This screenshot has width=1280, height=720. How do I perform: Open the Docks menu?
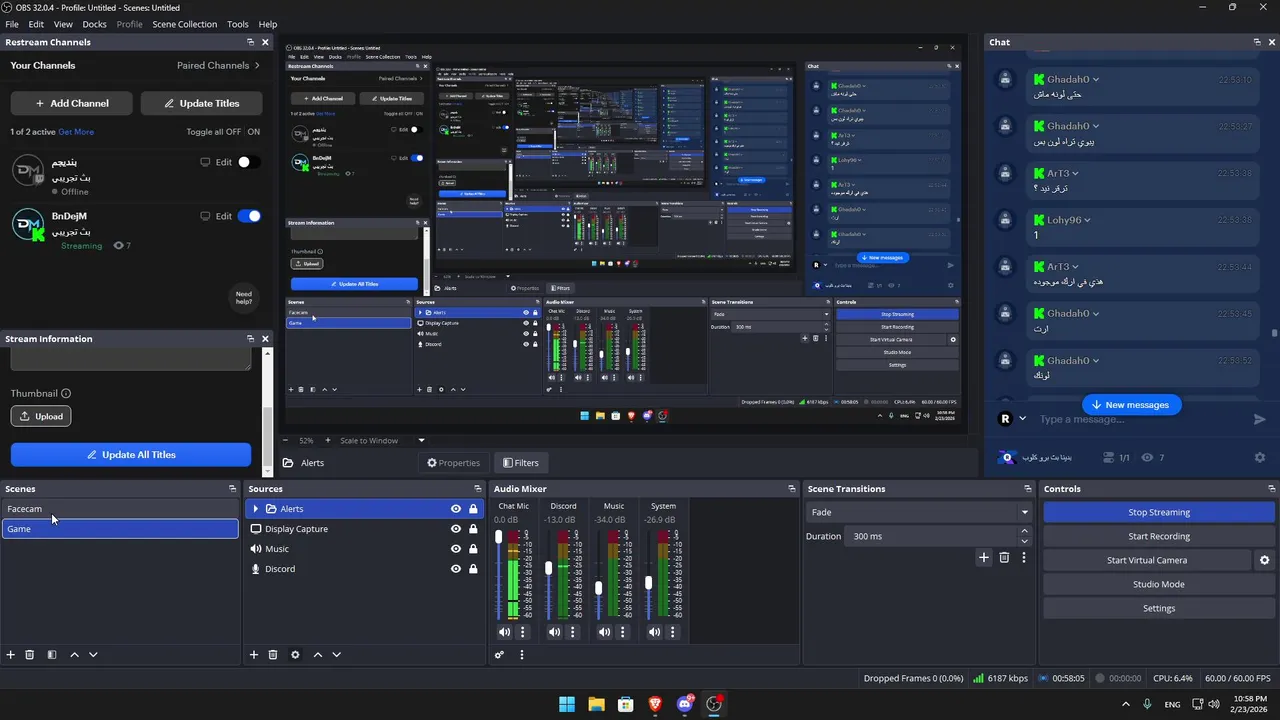point(94,24)
